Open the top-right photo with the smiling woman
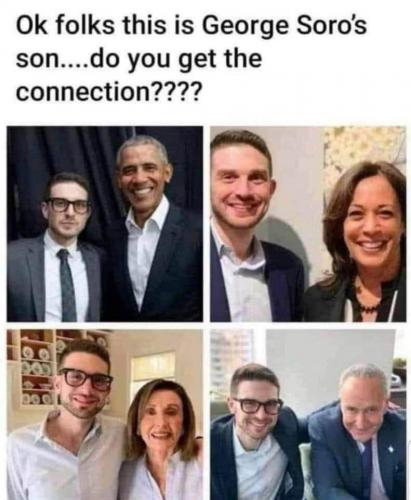 pyautogui.click(x=308, y=224)
